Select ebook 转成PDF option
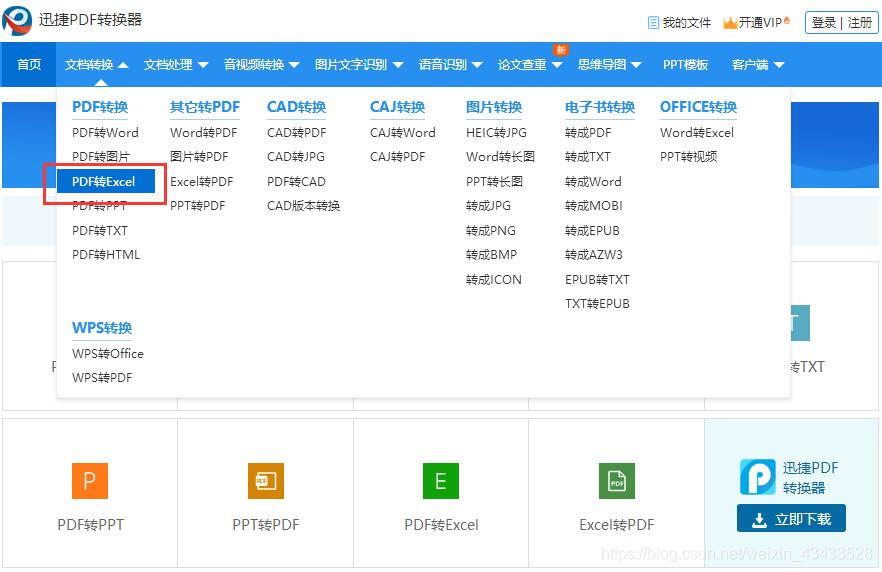 [588, 133]
